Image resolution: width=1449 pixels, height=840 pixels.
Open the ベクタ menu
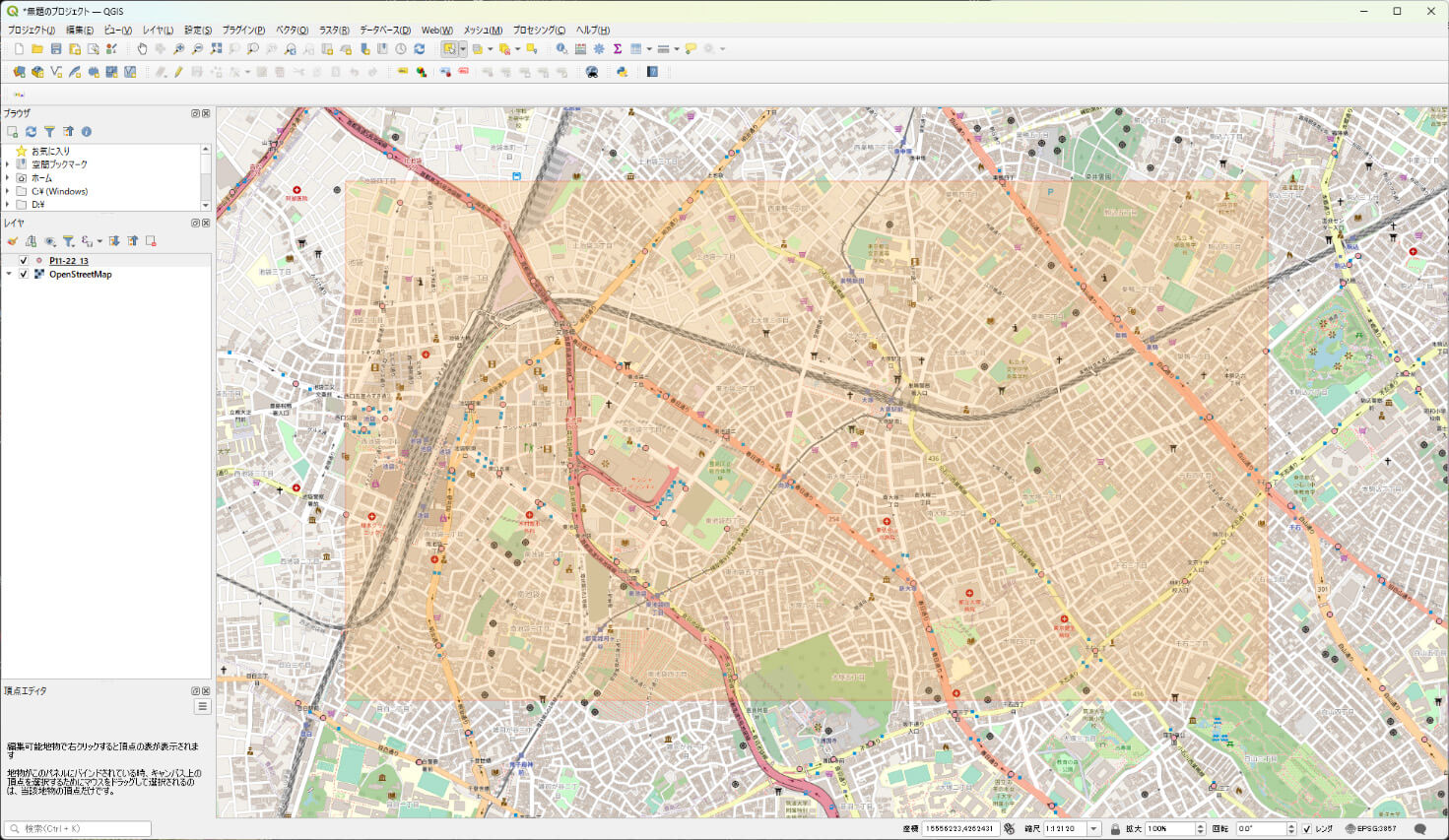coord(292,31)
